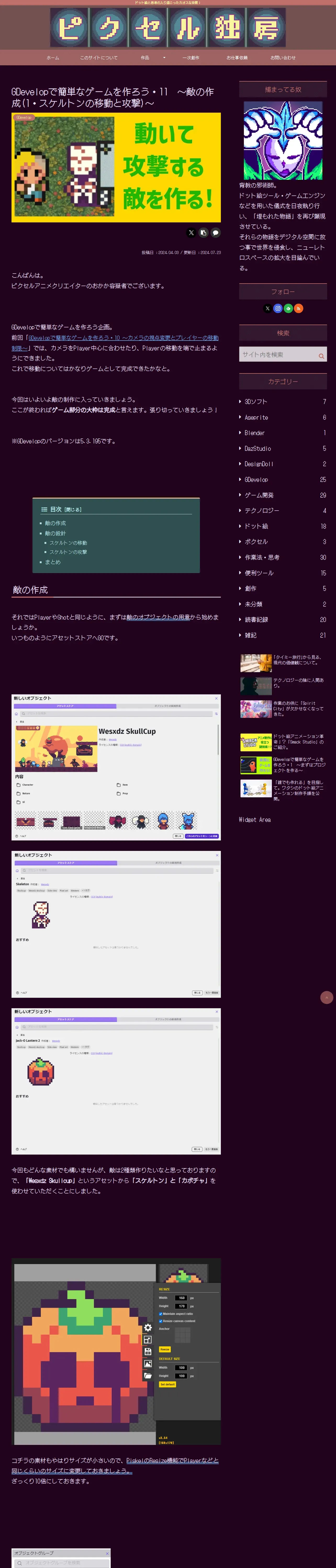Expand the 作品 menu dropdown arrow

point(164,58)
